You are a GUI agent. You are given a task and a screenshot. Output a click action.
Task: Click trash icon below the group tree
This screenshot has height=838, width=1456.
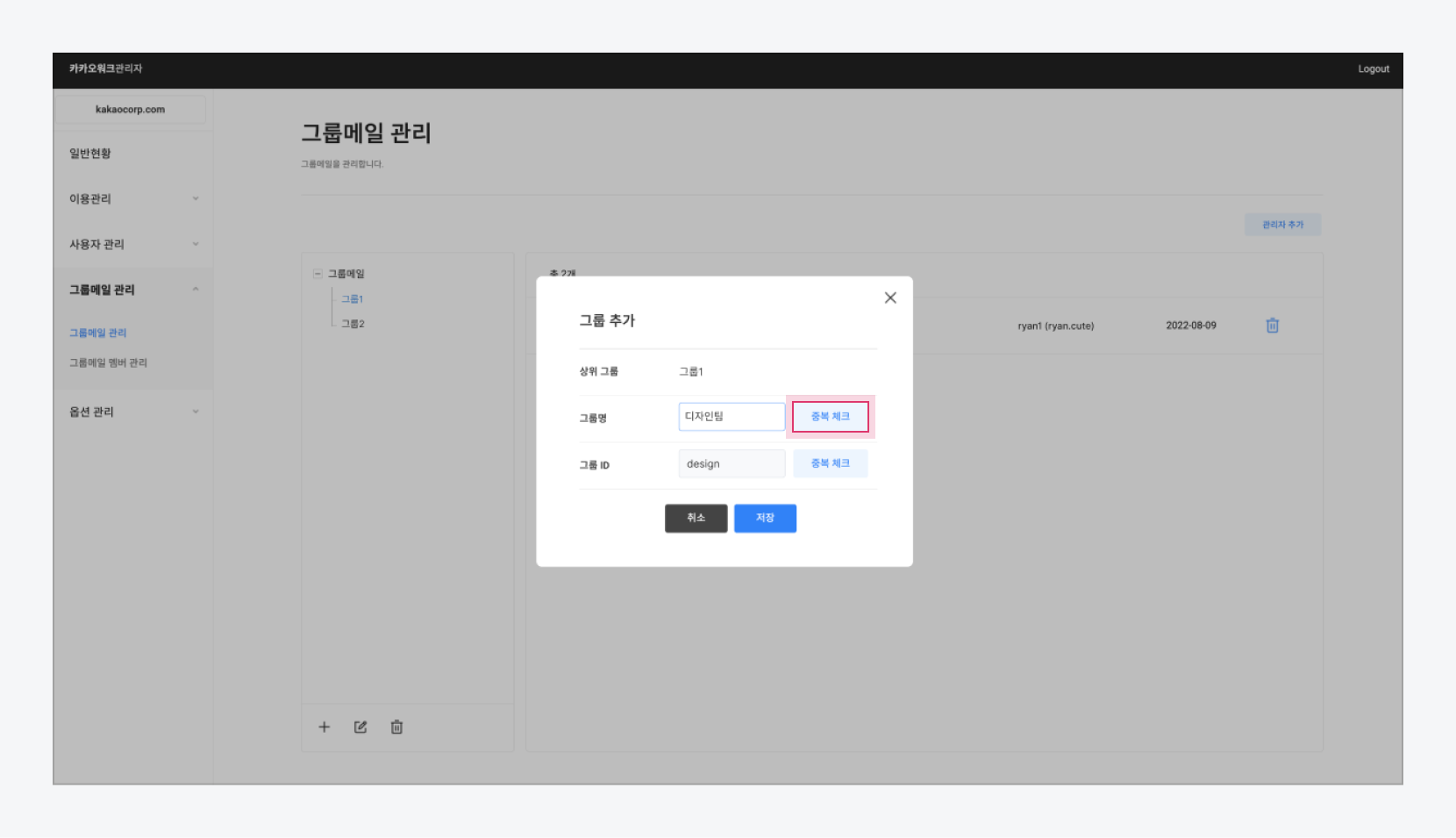(396, 727)
